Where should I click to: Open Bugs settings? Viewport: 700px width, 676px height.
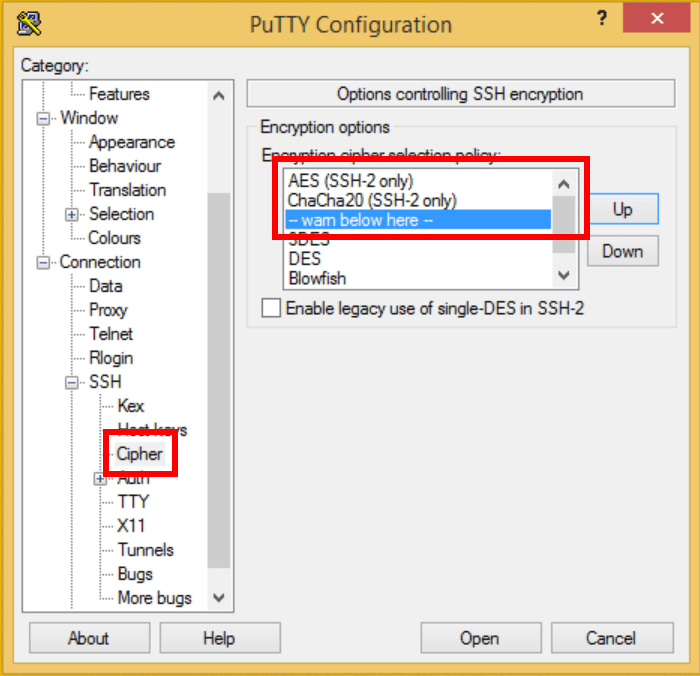coord(135,574)
